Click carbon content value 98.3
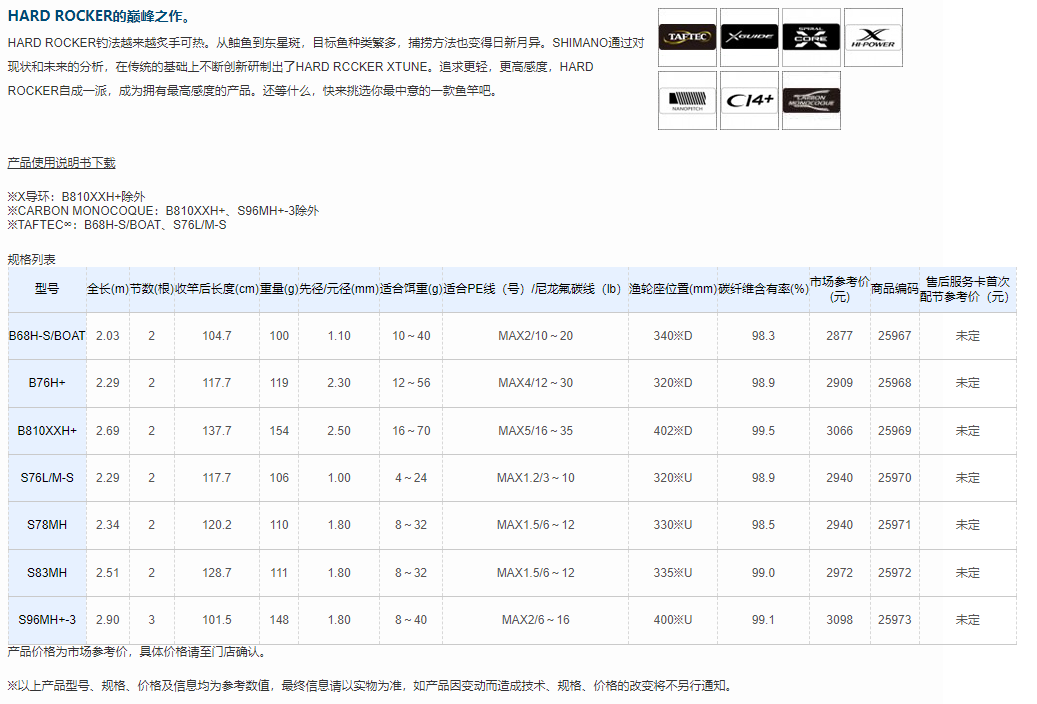 coord(763,335)
